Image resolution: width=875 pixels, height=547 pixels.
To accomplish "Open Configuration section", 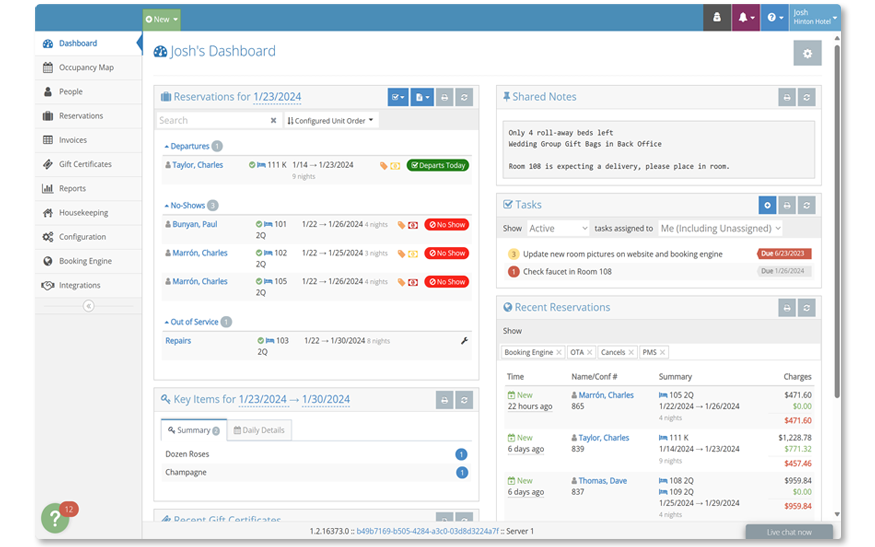I will coord(88,237).
